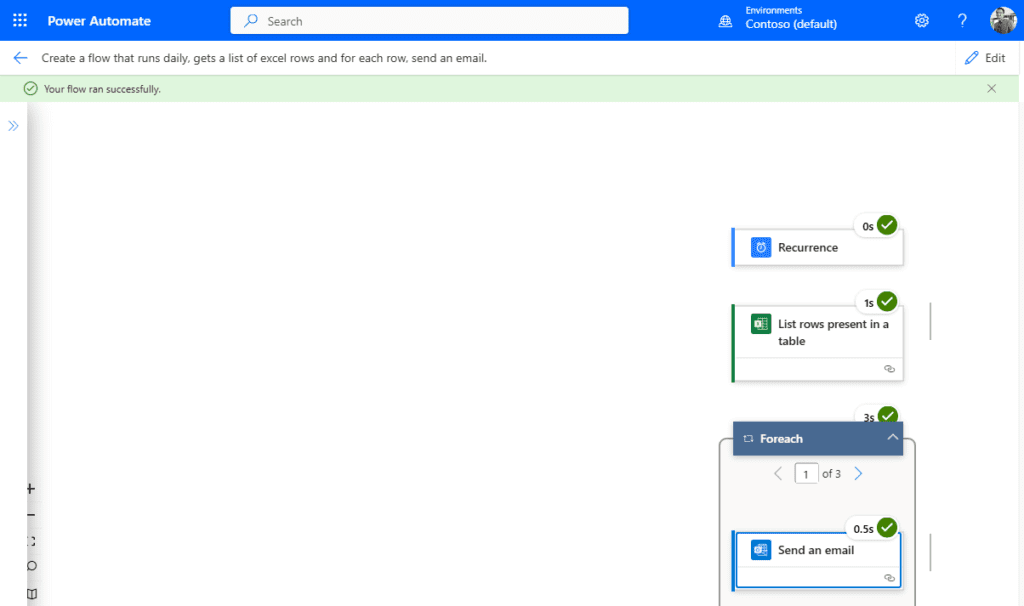Open the Environments picker showing Contoso

pos(790,21)
